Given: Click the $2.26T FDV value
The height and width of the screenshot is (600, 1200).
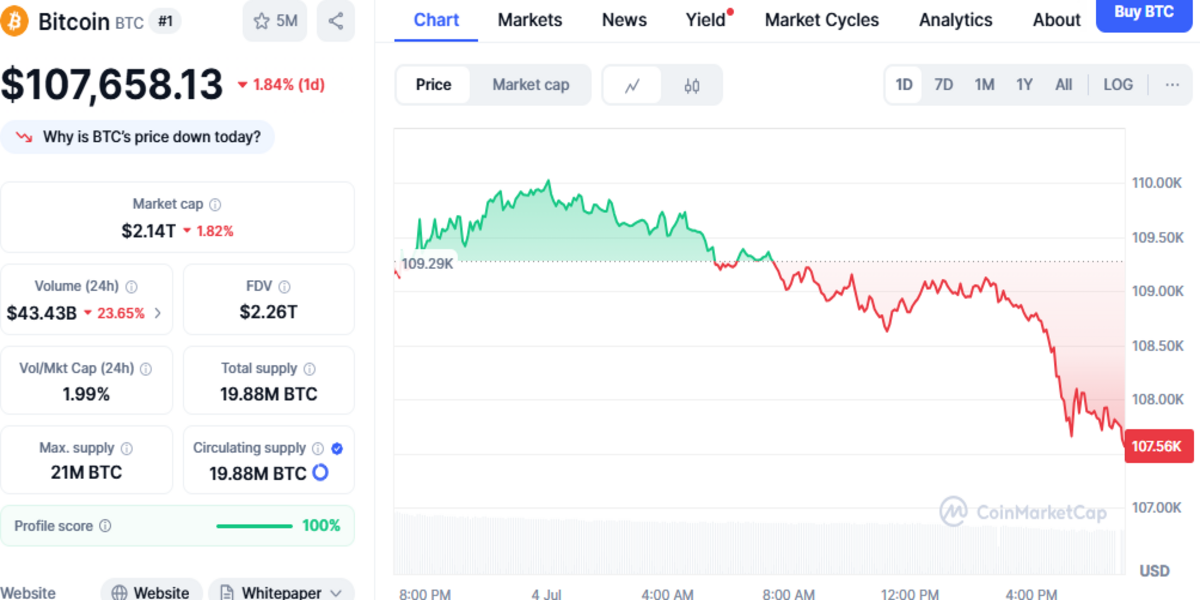Looking at the screenshot, I should [x=268, y=313].
